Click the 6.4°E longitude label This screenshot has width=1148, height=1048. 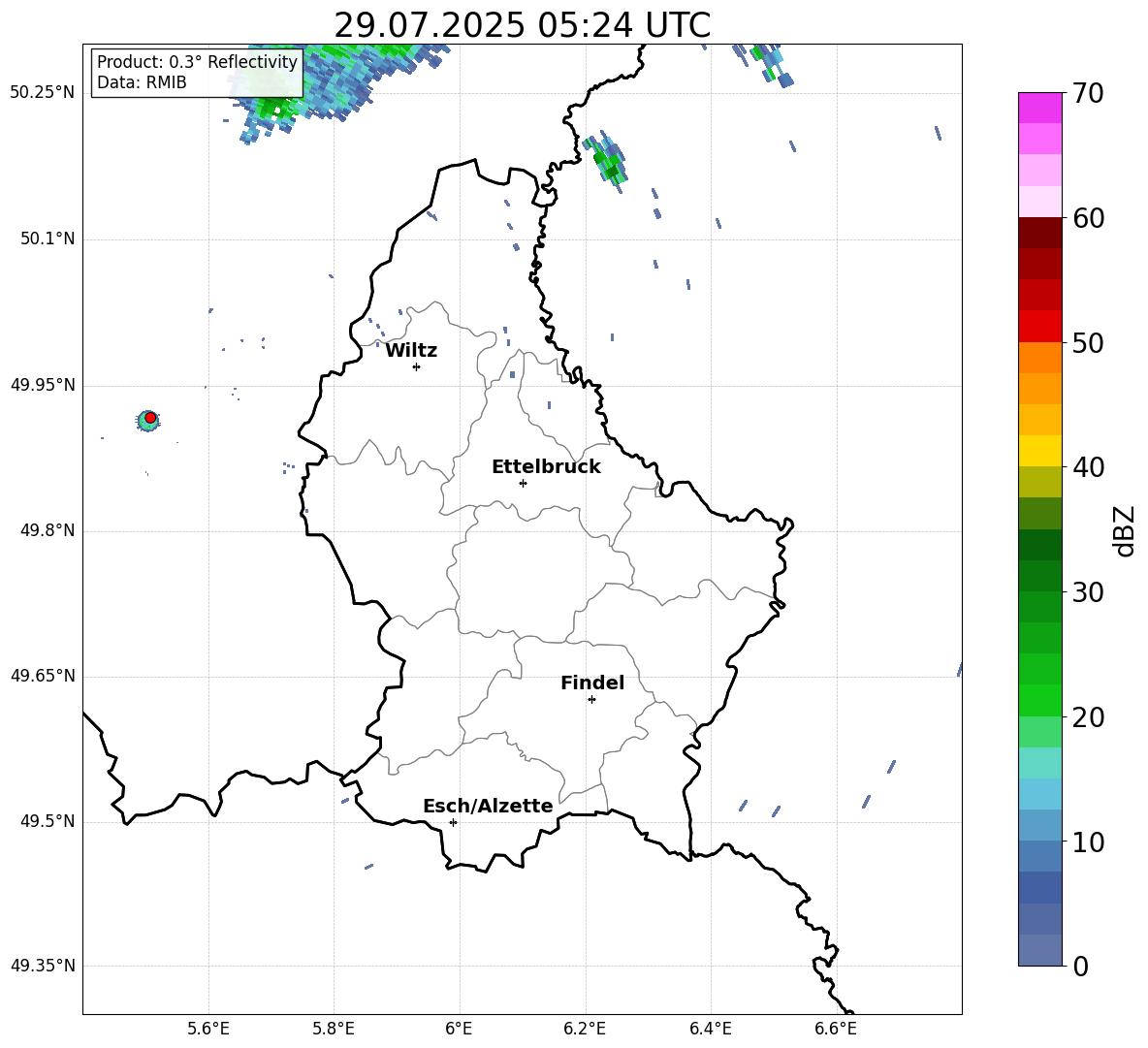pyautogui.click(x=710, y=1029)
